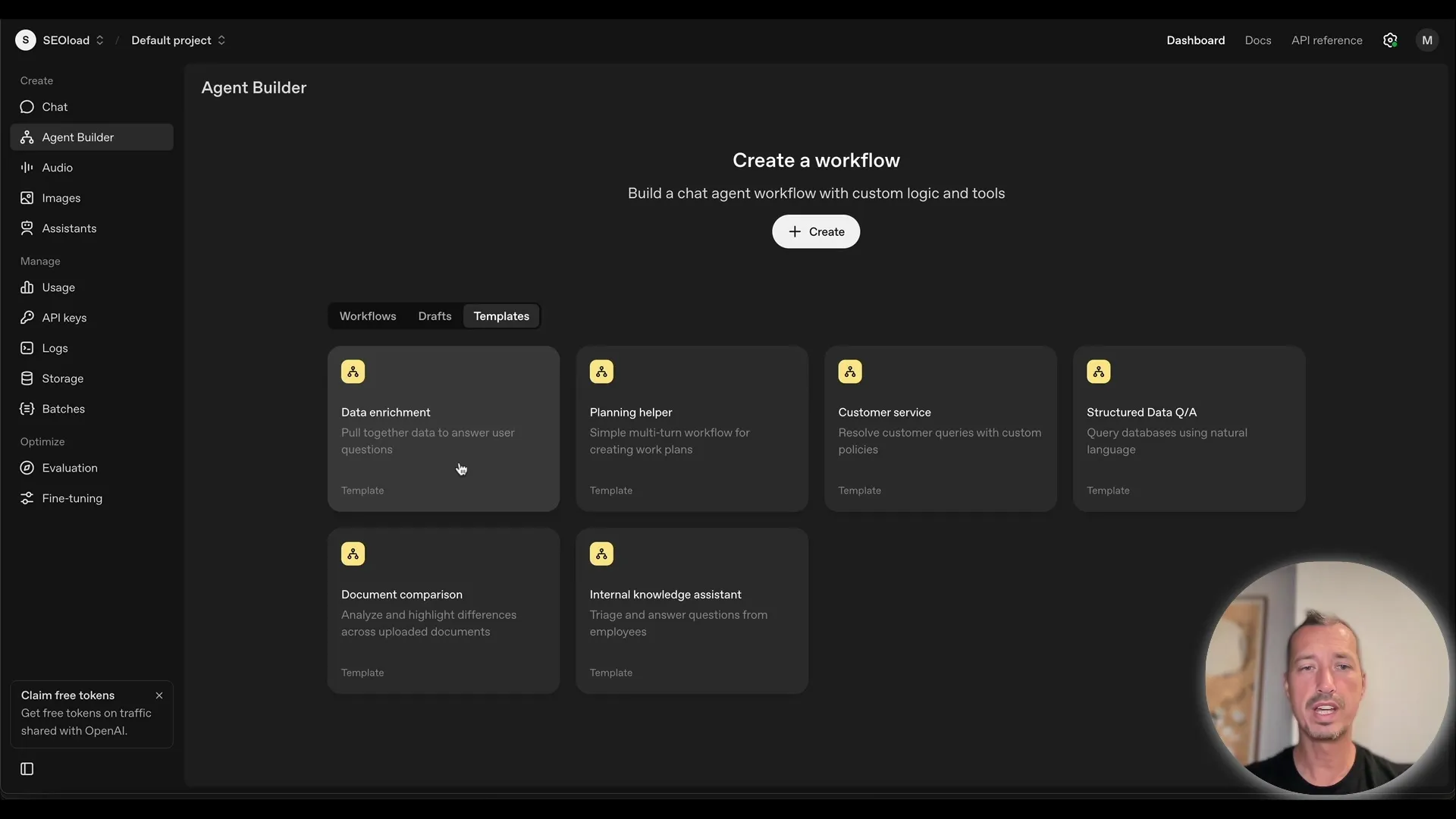The image size is (1456, 819).
Task: Open the Chat section in sidebar
Action: tap(53, 107)
